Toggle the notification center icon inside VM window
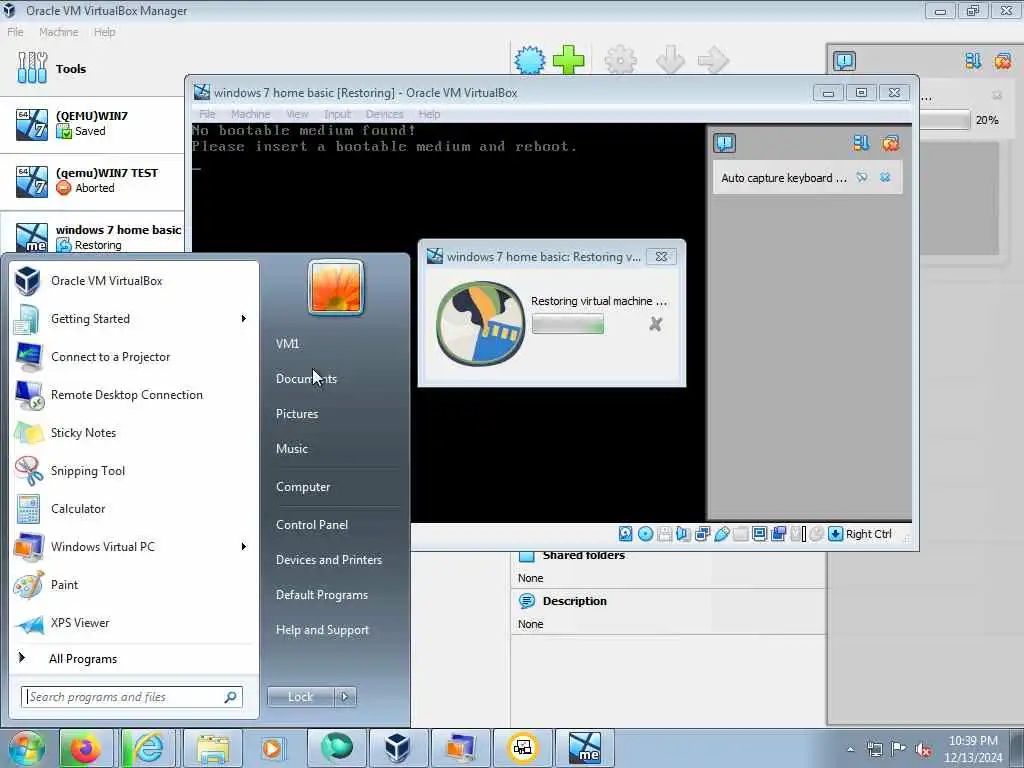1024x768 pixels. (x=724, y=143)
